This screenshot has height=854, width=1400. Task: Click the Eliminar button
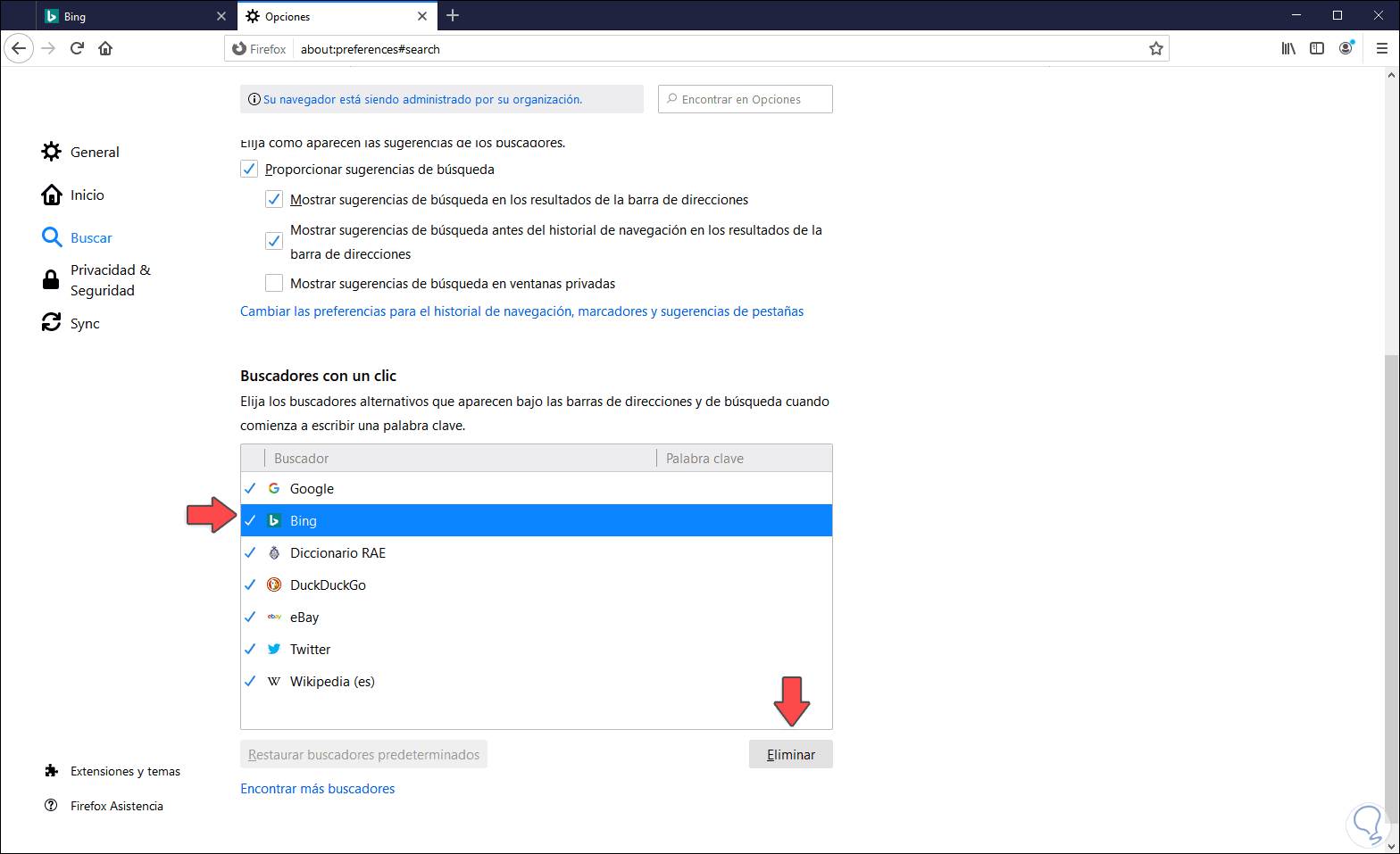pos(791,754)
